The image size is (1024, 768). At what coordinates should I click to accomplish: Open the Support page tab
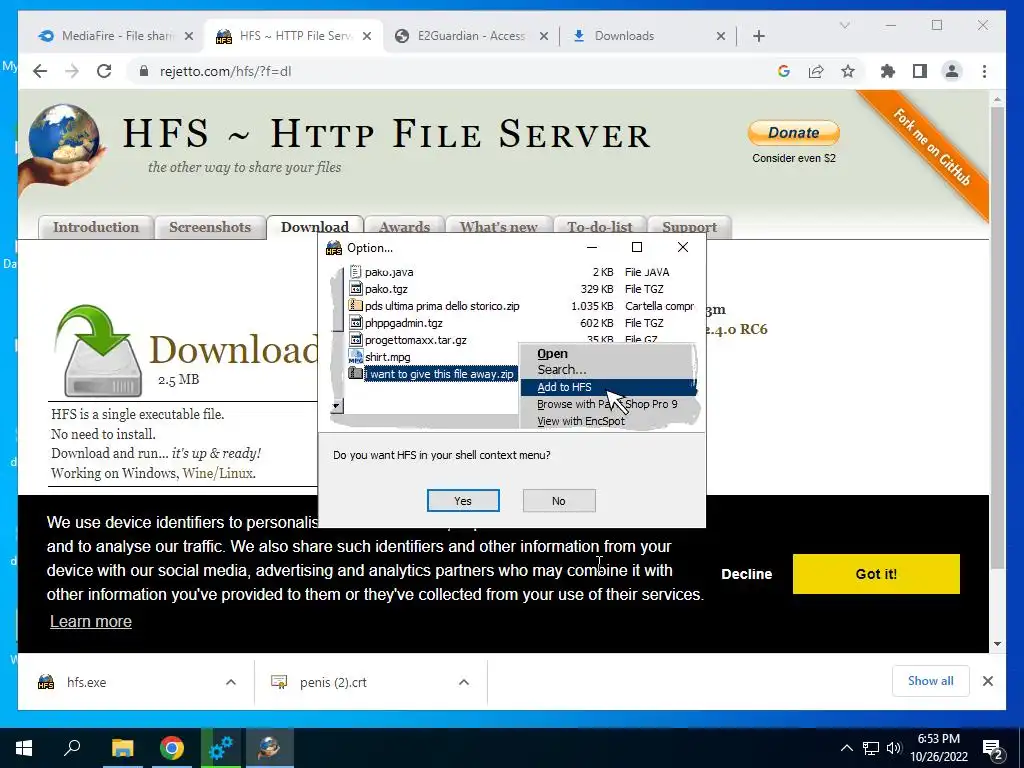coord(690,227)
